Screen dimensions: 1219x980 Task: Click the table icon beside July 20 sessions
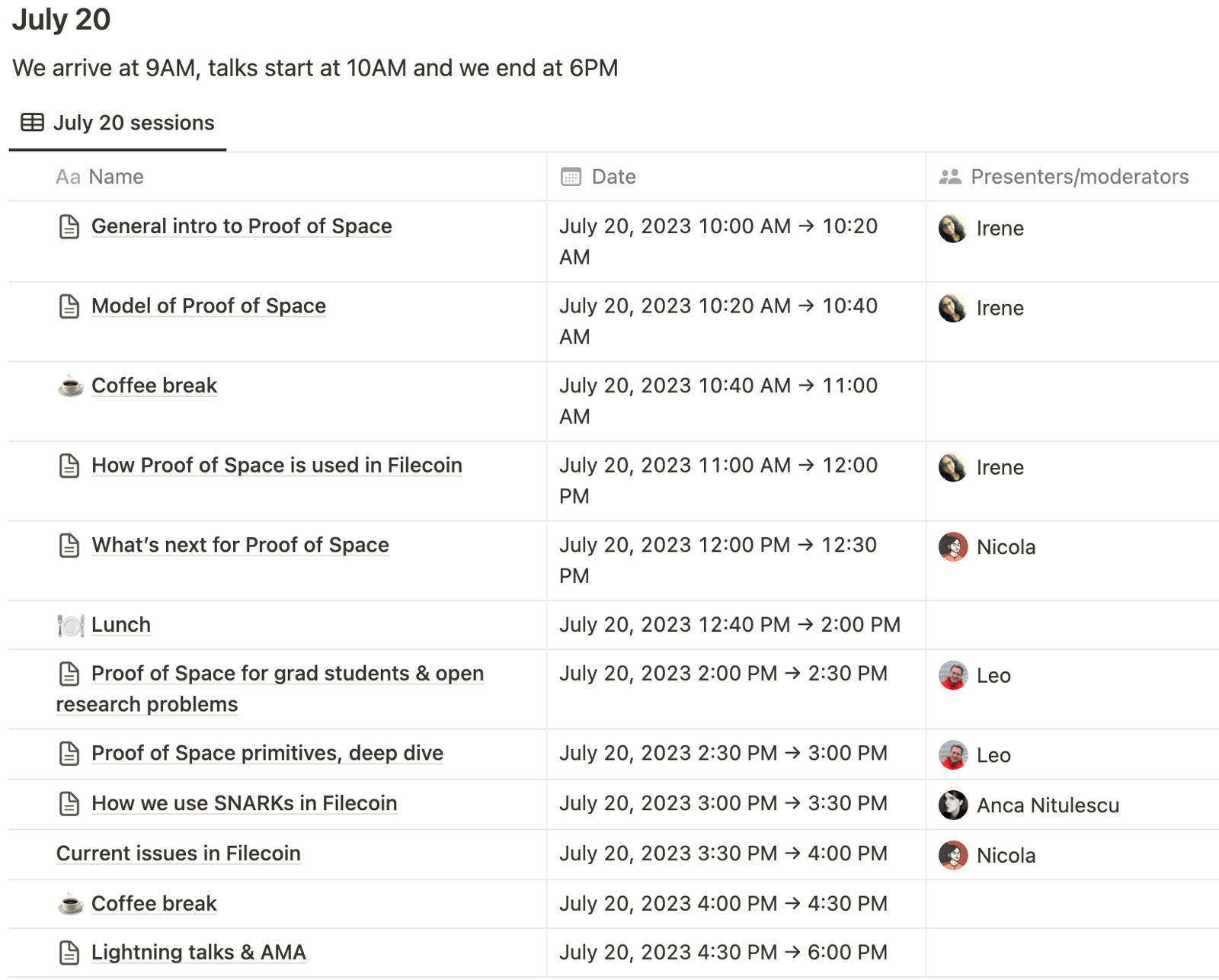[32, 123]
